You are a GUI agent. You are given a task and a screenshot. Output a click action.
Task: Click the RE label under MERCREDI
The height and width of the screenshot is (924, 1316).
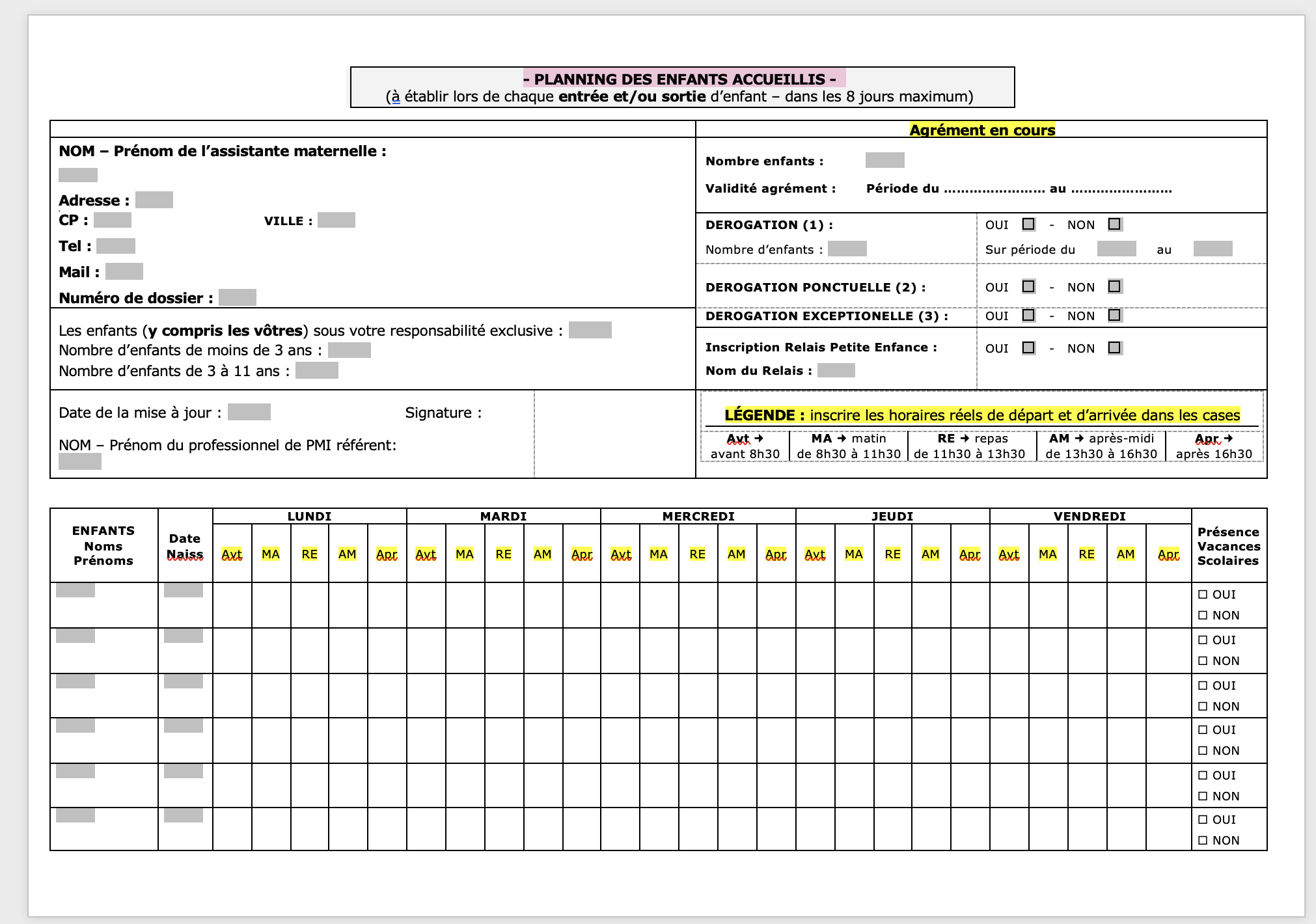pyautogui.click(x=698, y=554)
